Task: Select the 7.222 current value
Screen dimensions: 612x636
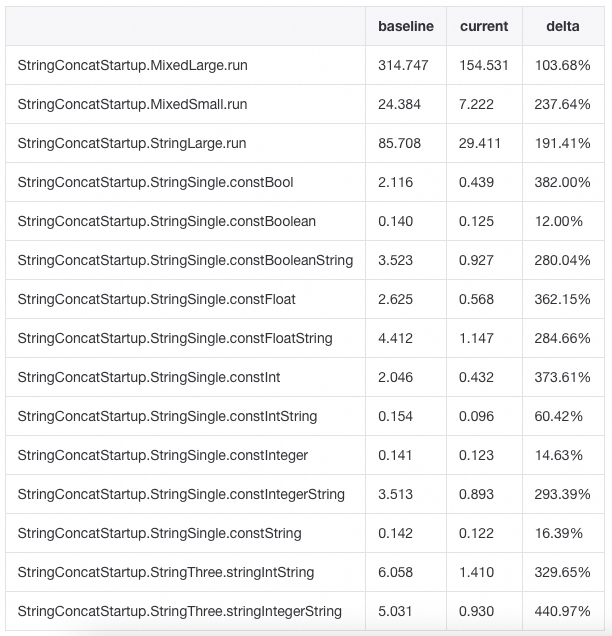Action: pos(476,104)
